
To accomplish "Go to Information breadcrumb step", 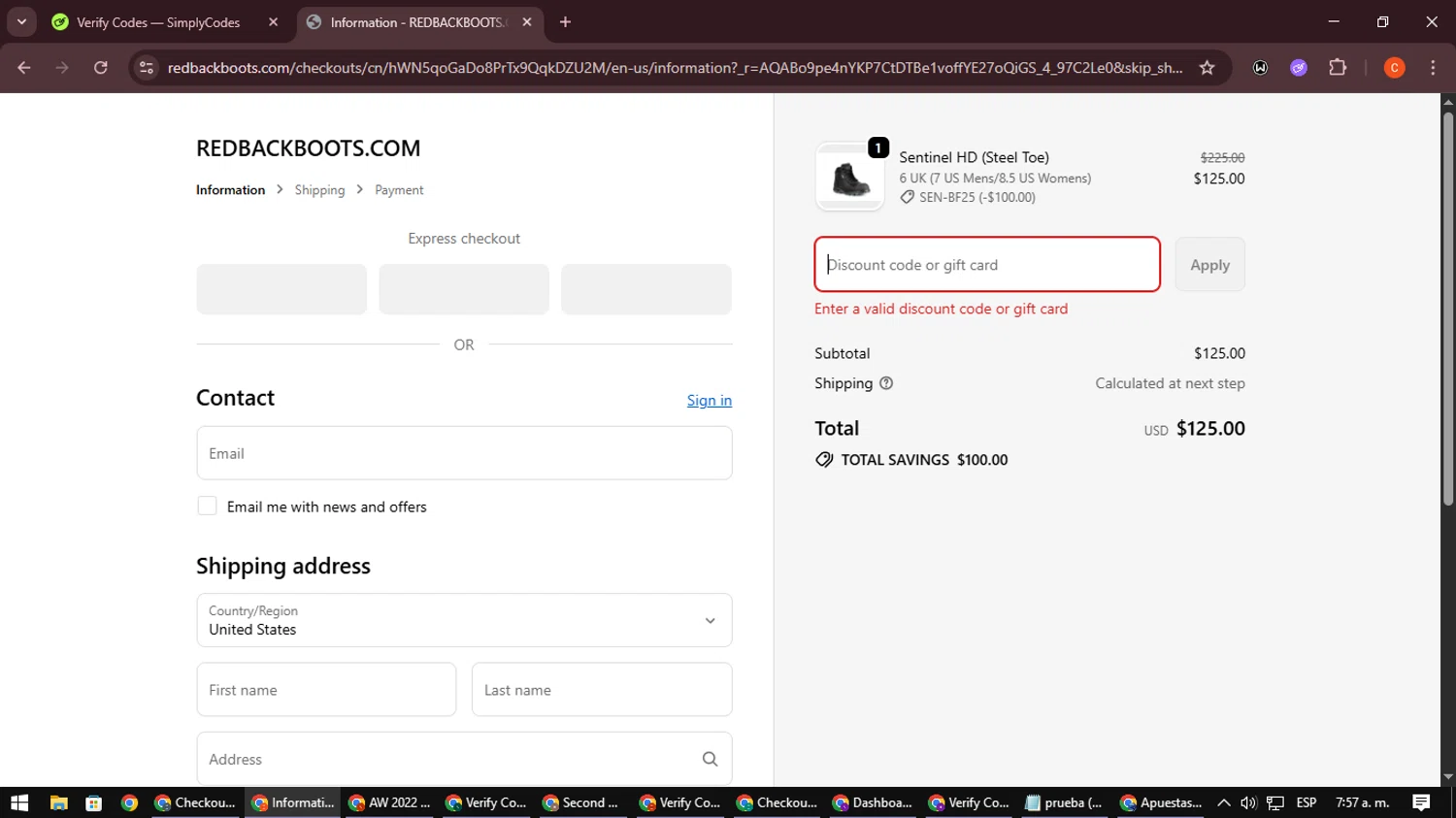I will tap(230, 190).
